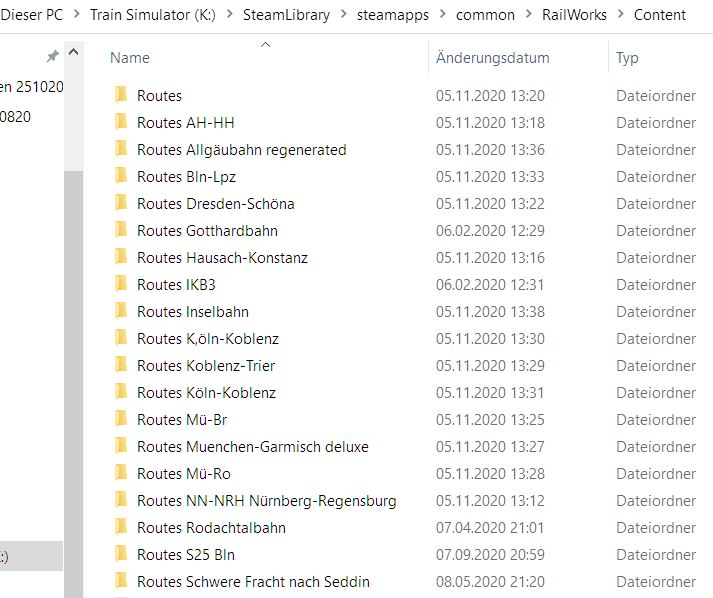This screenshot has width=713, height=598.
Task: Select the navigation item ending in 251020
Action: coord(31,86)
